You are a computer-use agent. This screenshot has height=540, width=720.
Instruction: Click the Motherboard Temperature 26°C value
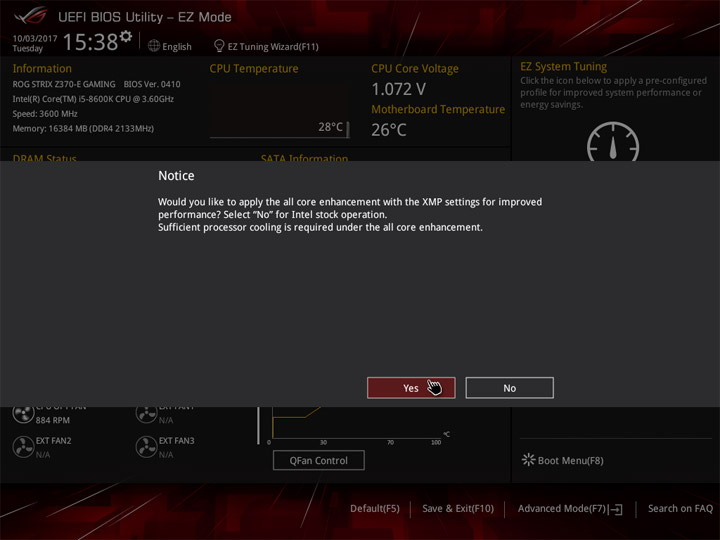(x=389, y=130)
